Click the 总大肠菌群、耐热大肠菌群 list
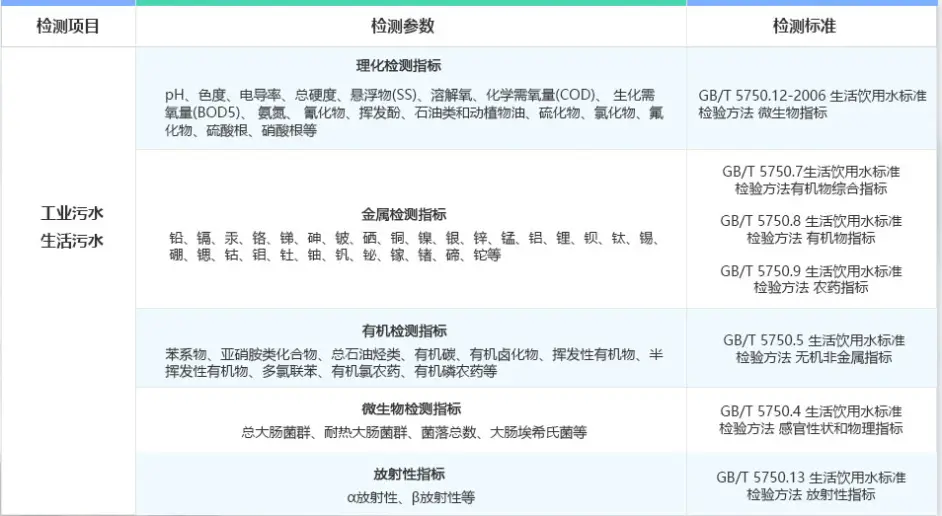942x516 pixels. click(x=414, y=432)
